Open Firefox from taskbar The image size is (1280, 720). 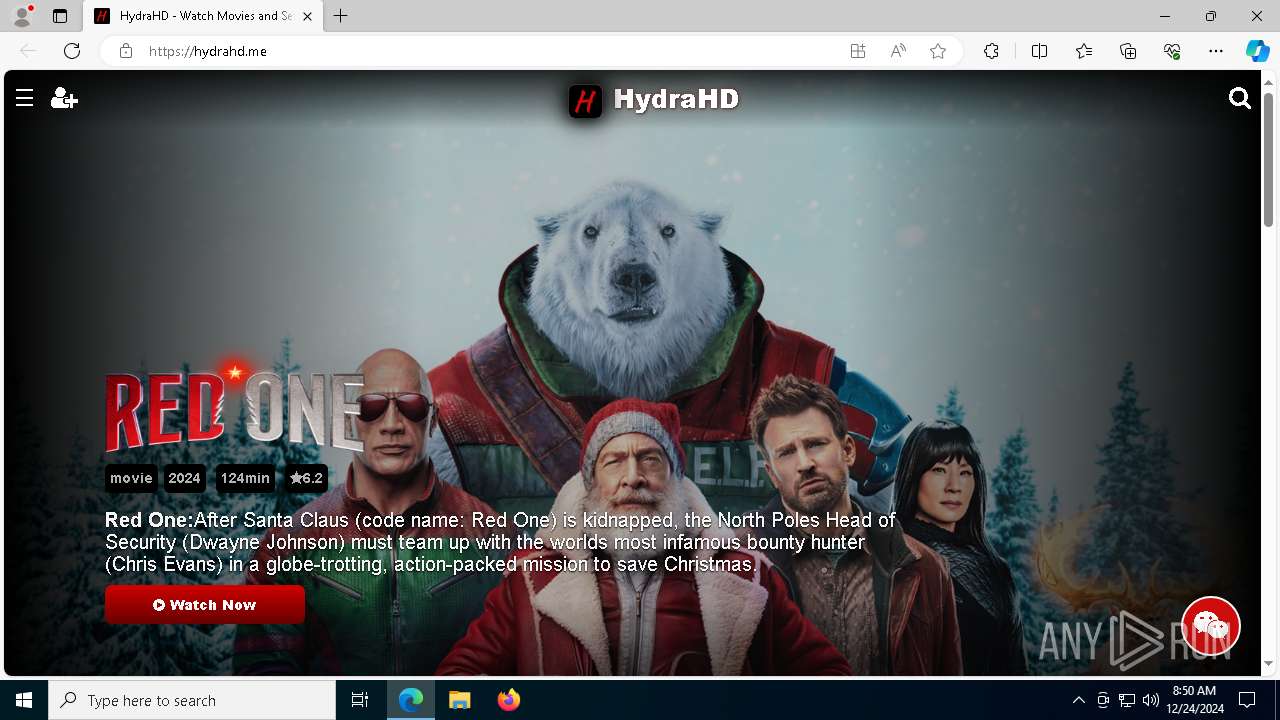[509, 700]
